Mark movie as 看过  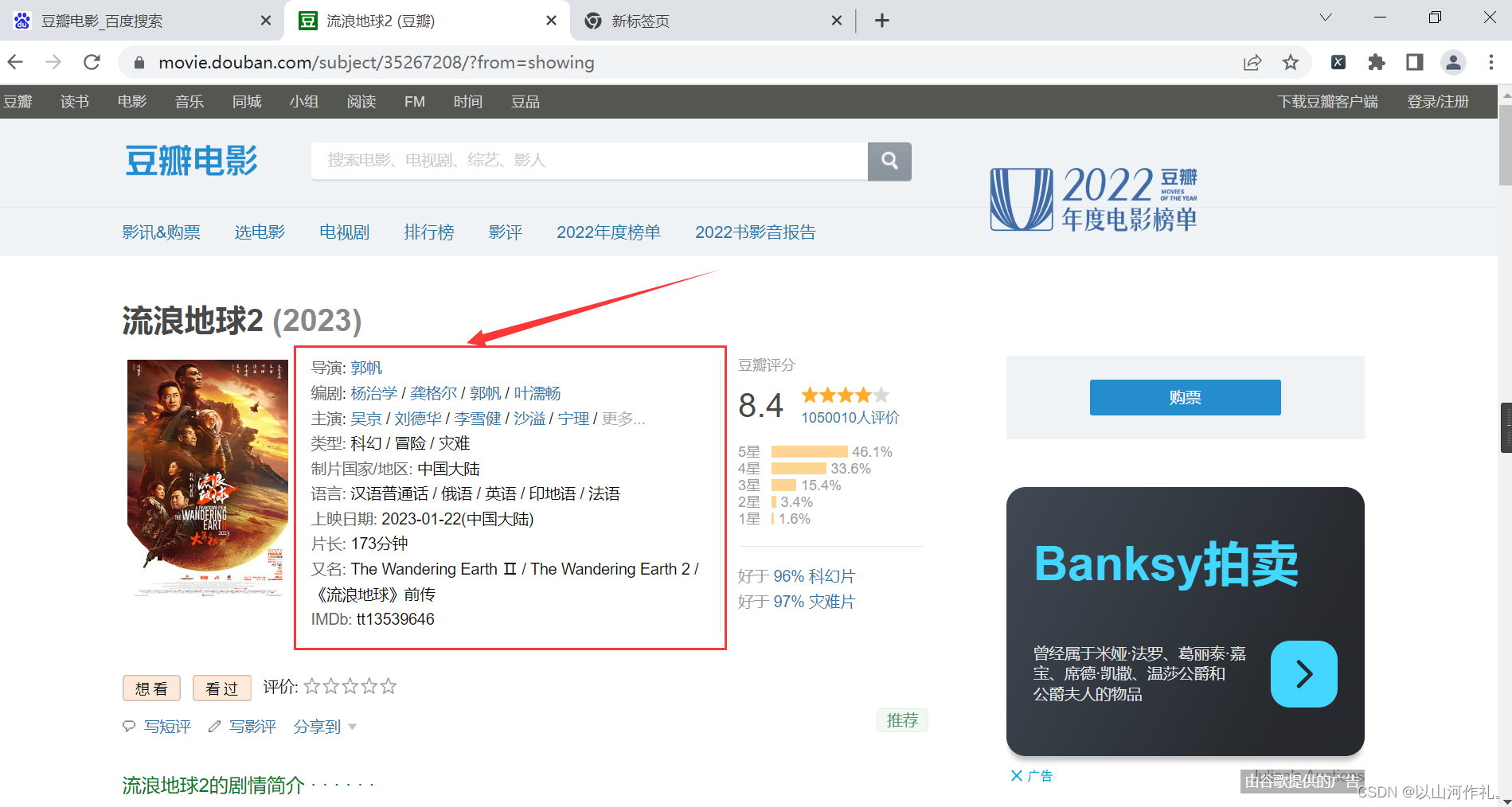tap(221, 688)
